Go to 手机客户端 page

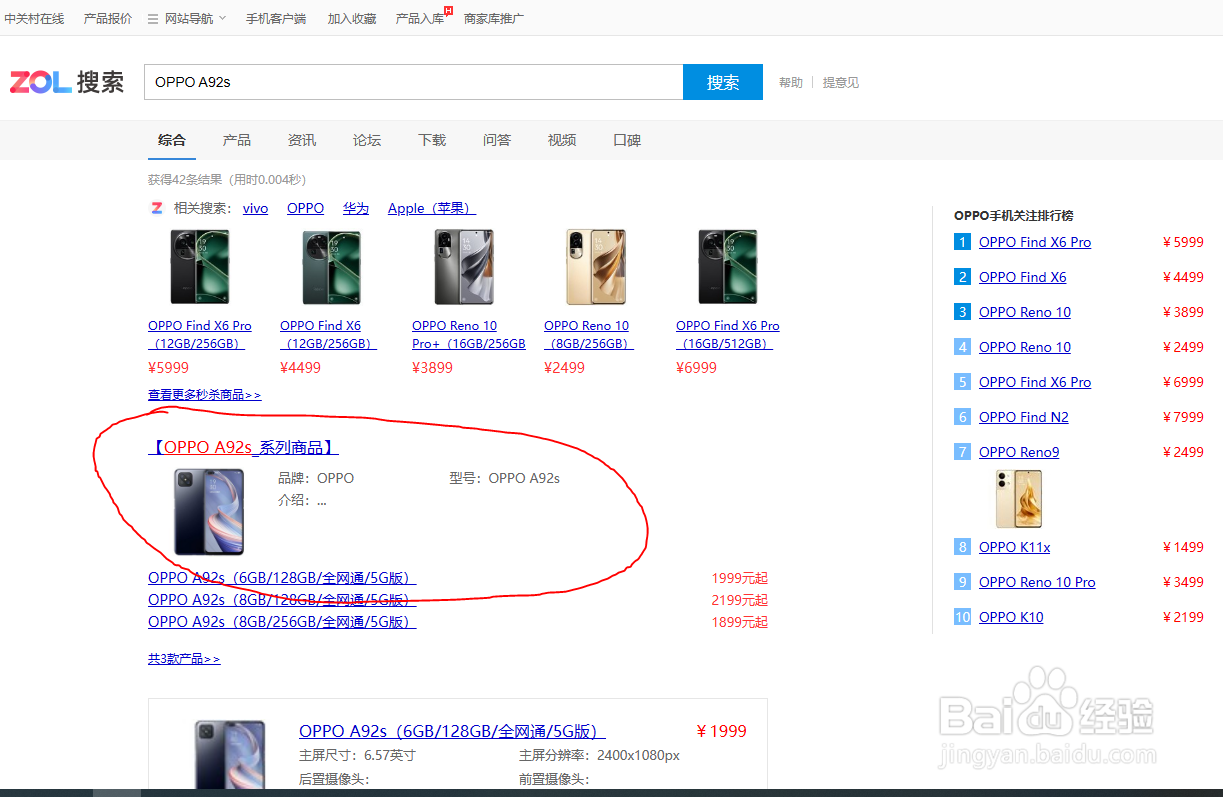click(276, 19)
